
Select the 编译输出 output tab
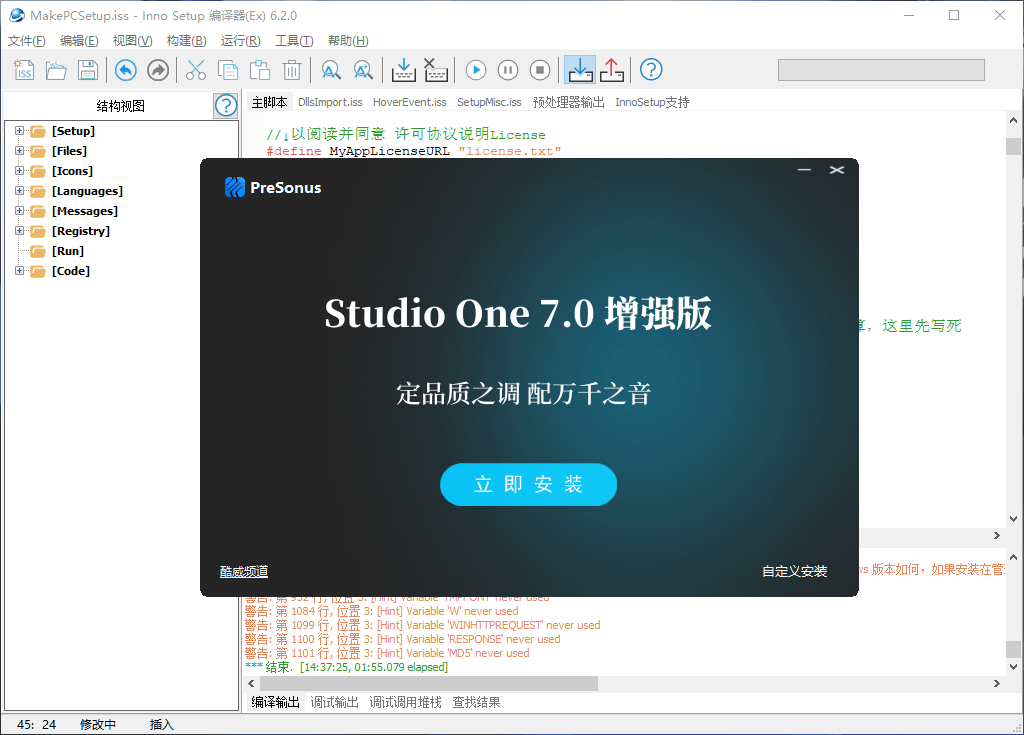pos(275,702)
